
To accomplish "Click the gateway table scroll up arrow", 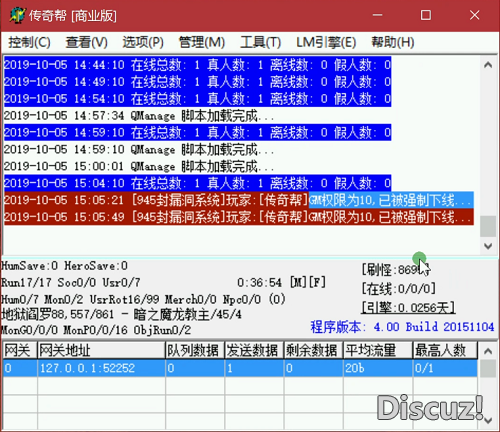I will pyautogui.click(x=488, y=351).
